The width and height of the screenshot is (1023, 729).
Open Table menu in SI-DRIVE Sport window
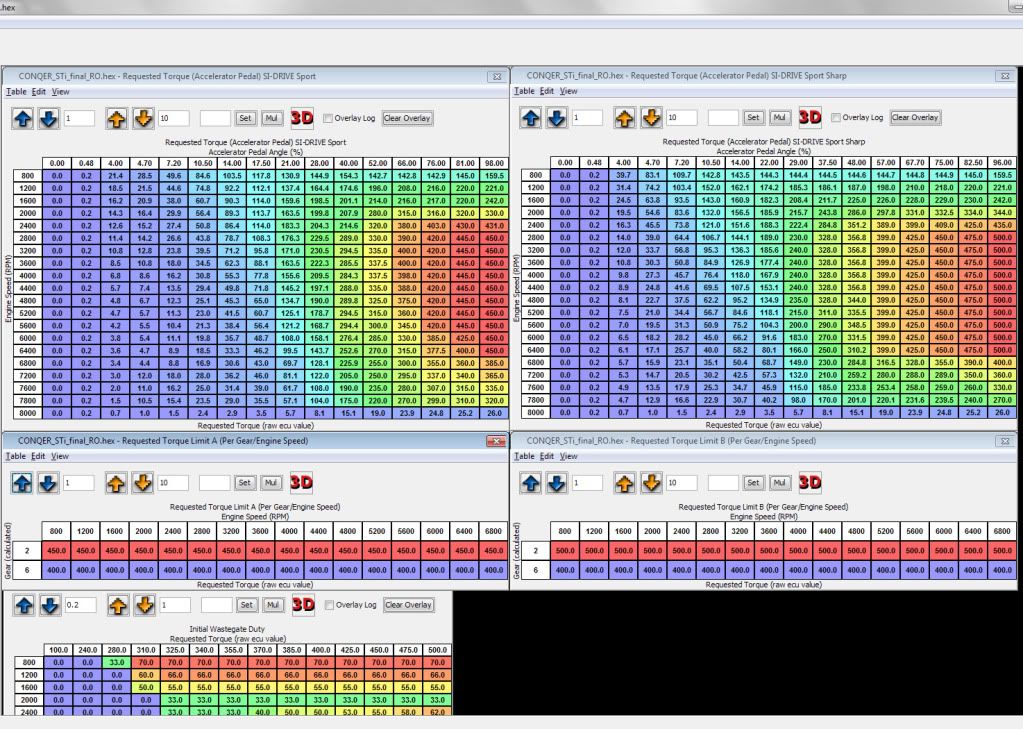(15, 91)
